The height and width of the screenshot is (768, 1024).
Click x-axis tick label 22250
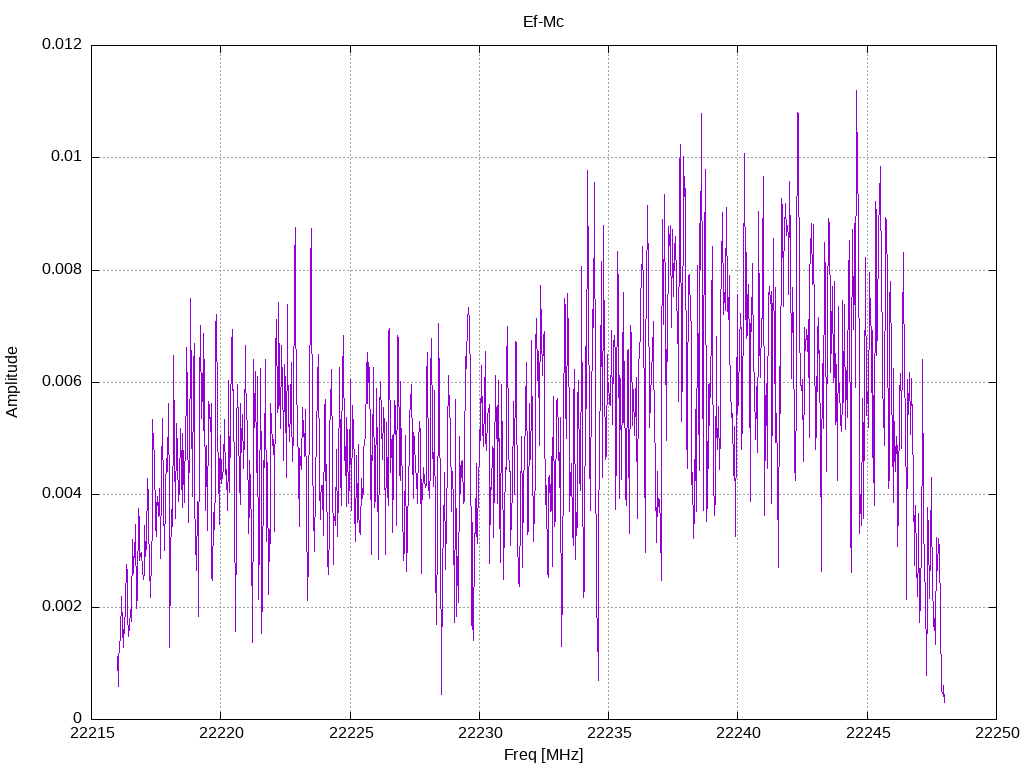(997, 733)
